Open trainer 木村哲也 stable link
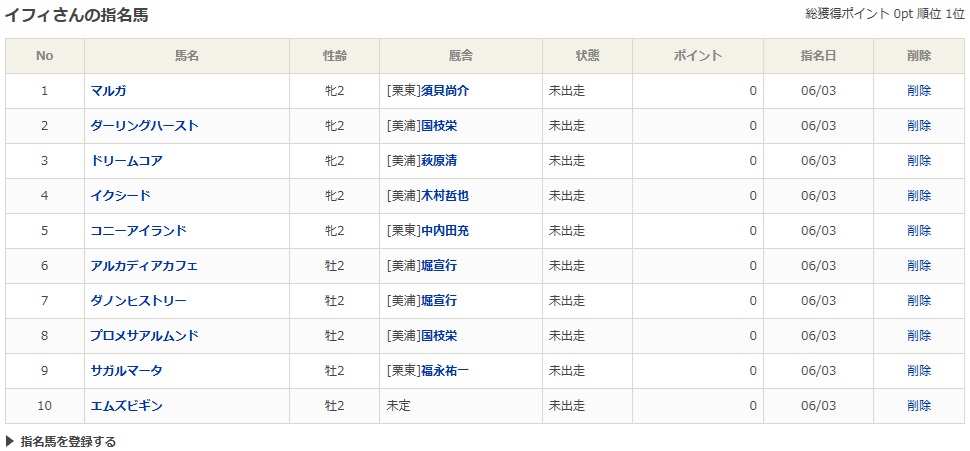This screenshot has height=451, width=970. coord(445,195)
